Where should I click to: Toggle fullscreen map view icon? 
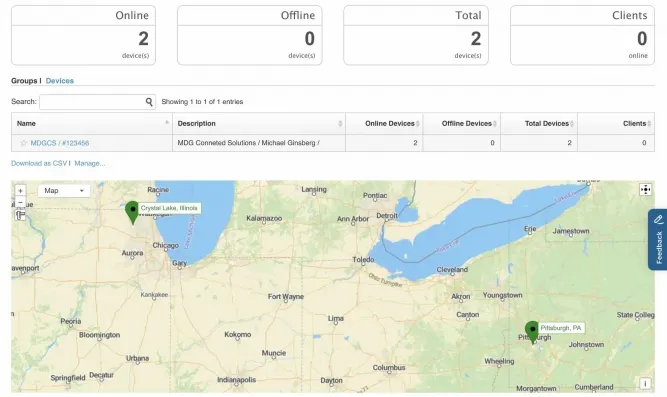(x=645, y=190)
